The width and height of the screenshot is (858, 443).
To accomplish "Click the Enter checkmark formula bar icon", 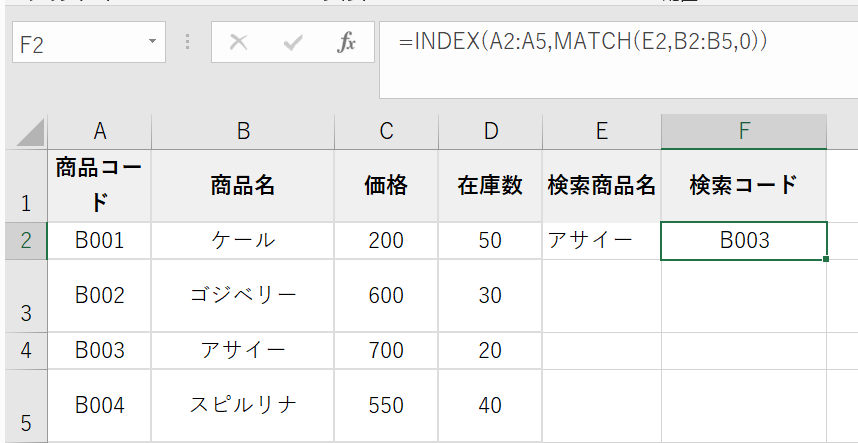I will [293, 43].
